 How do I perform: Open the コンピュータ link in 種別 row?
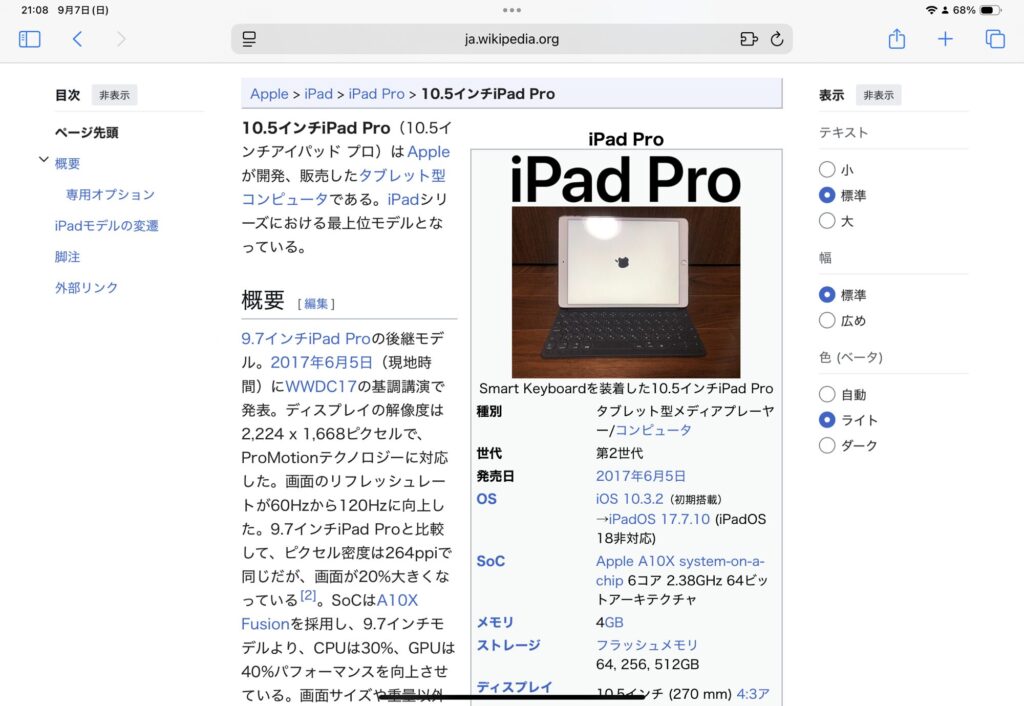(653, 430)
